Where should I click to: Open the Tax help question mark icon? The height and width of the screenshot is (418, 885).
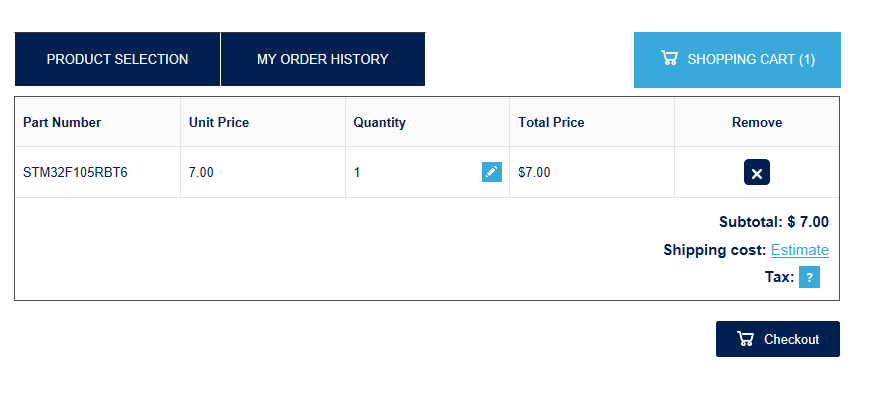click(x=809, y=278)
